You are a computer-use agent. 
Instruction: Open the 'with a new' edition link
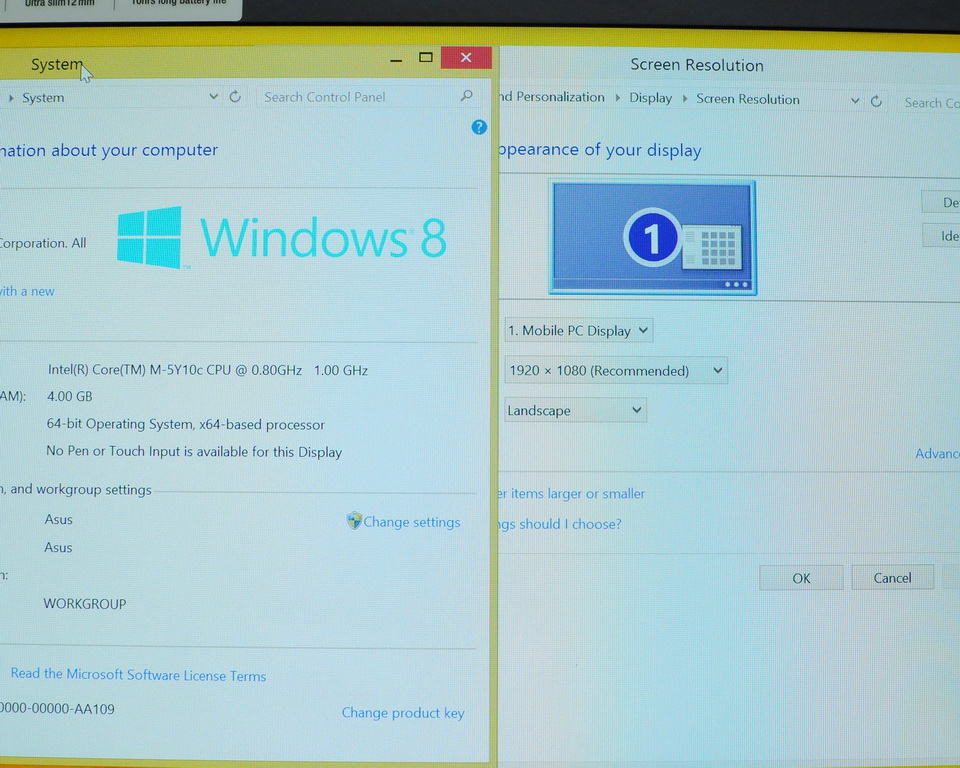point(27,292)
